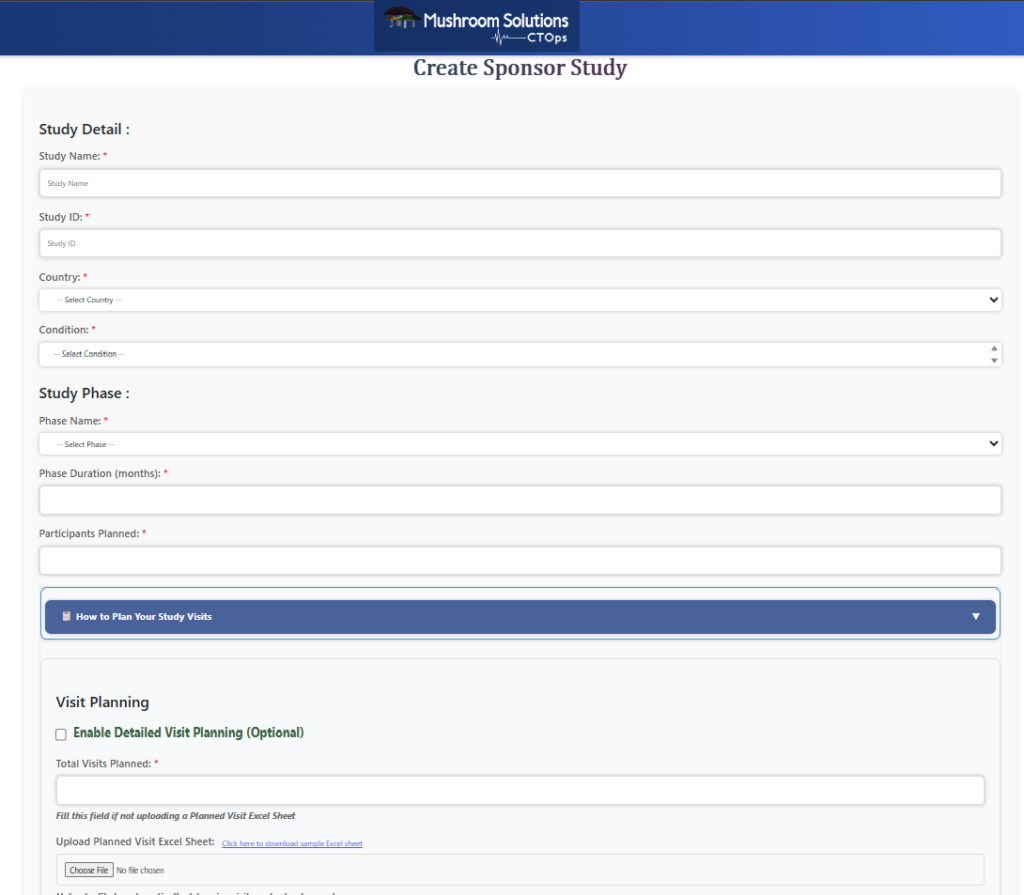Viewport: 1024px width, 895px height.
Task: Click the clipboard icon beside How to Plan
Action: (66, 616)
